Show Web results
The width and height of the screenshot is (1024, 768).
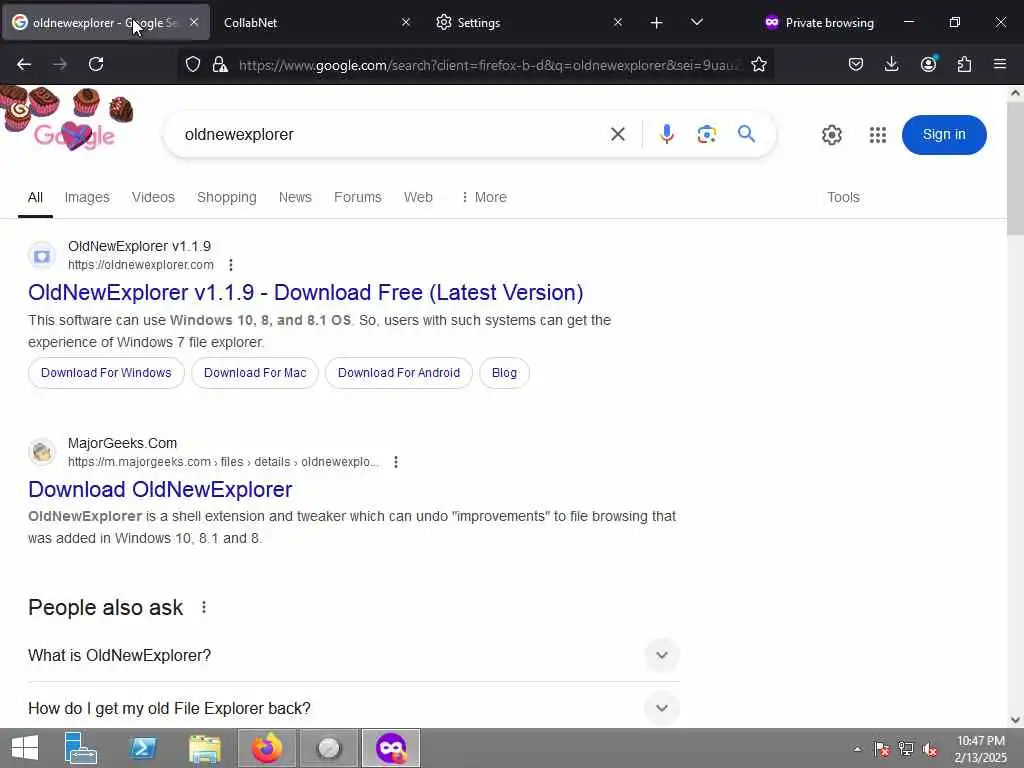click(418, 197)
